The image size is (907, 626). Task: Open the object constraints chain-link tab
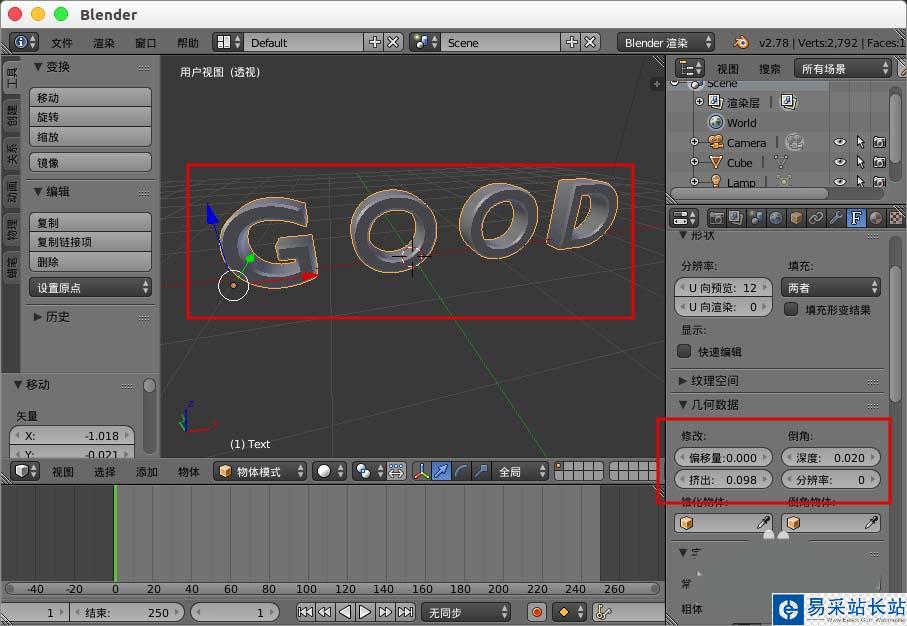pyautogui.click(x=816, y=217)
